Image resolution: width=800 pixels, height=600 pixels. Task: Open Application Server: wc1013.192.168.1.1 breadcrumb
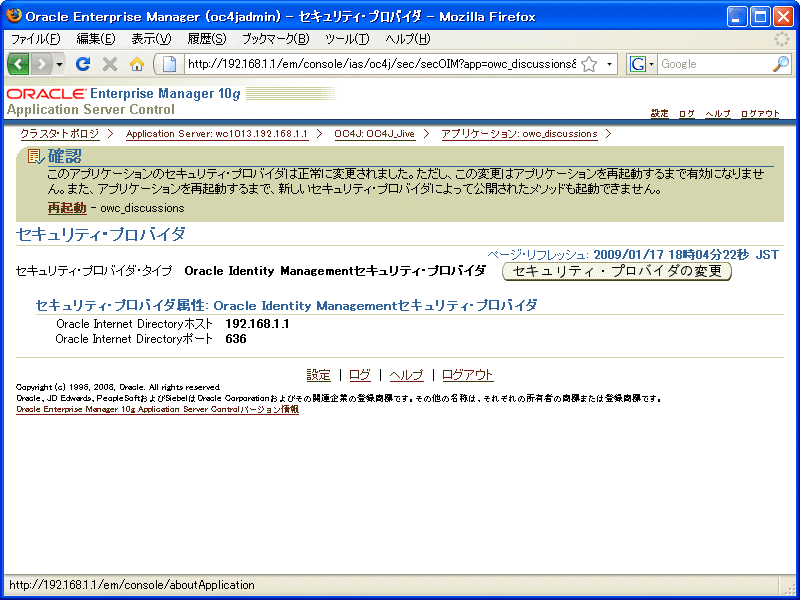217,134
